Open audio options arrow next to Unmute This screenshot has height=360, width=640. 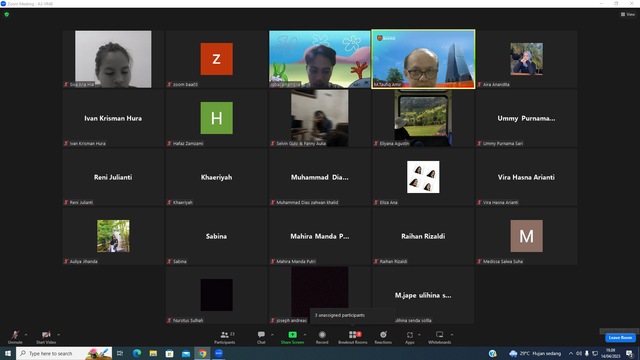coord(26,335)
